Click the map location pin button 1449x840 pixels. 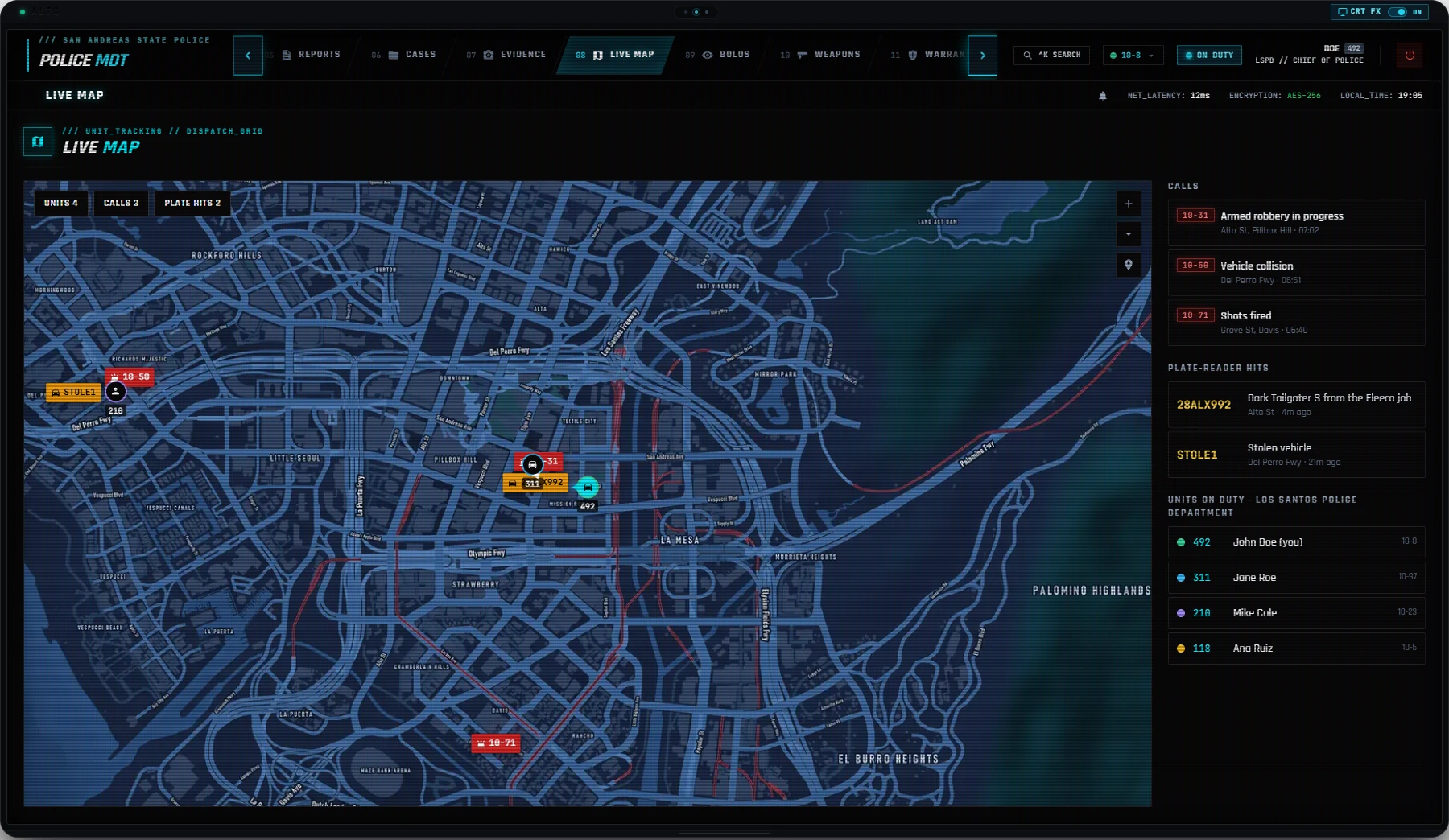pyautogui.click(x=1129, y=265)
